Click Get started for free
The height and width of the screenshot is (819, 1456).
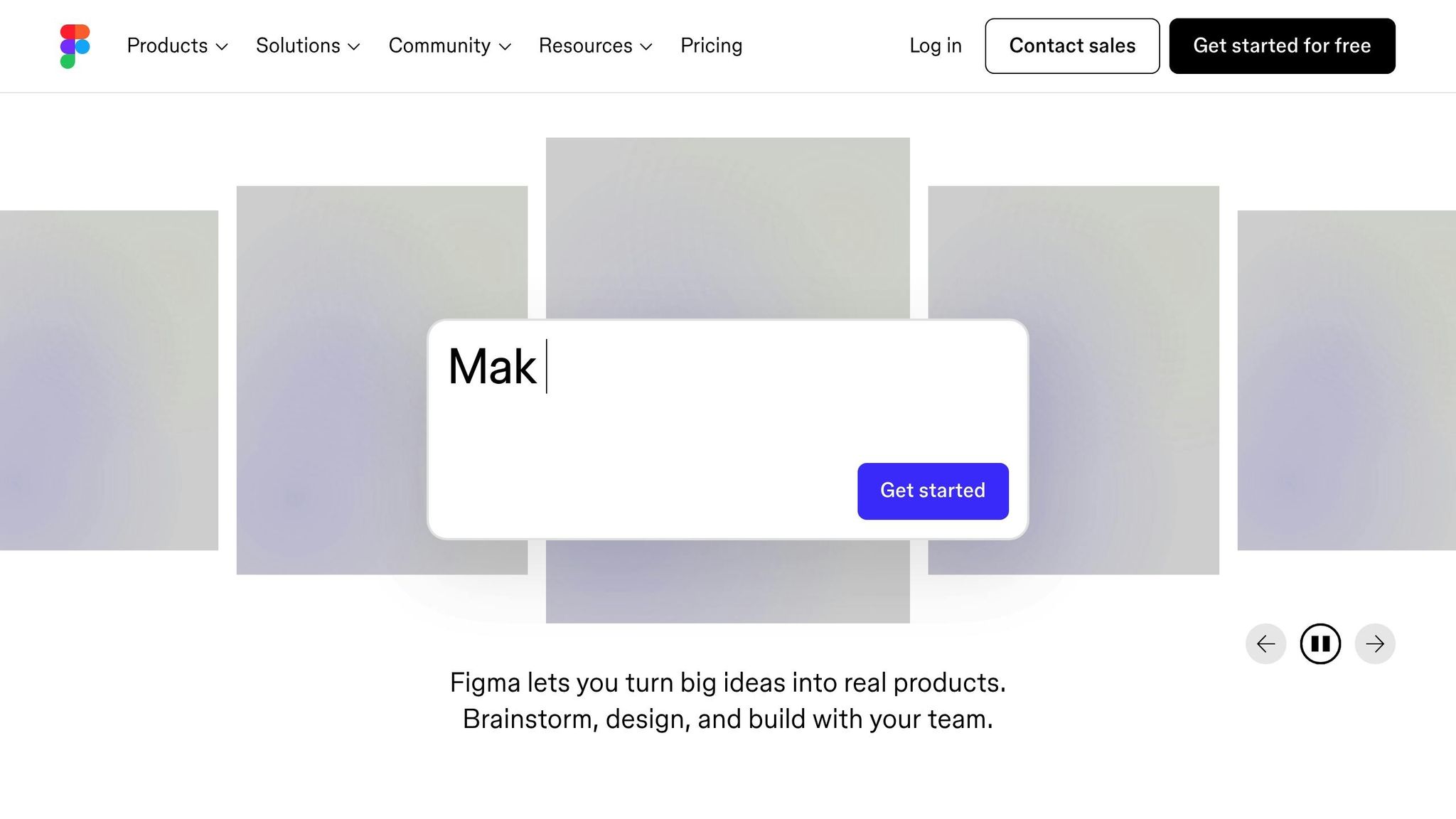click(x=1282, y=46)
